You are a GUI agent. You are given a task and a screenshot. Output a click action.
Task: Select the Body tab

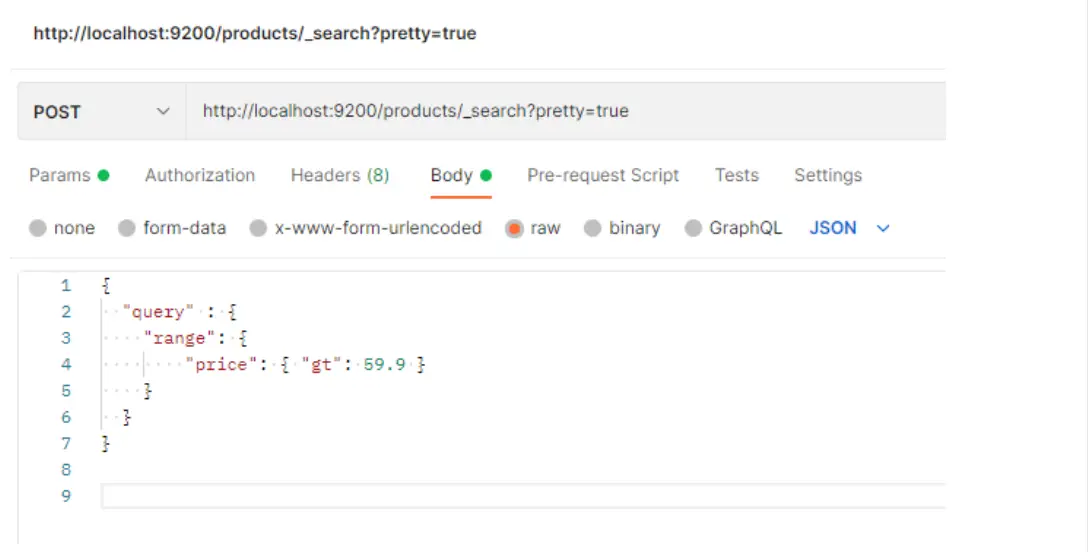pos(451,175)
